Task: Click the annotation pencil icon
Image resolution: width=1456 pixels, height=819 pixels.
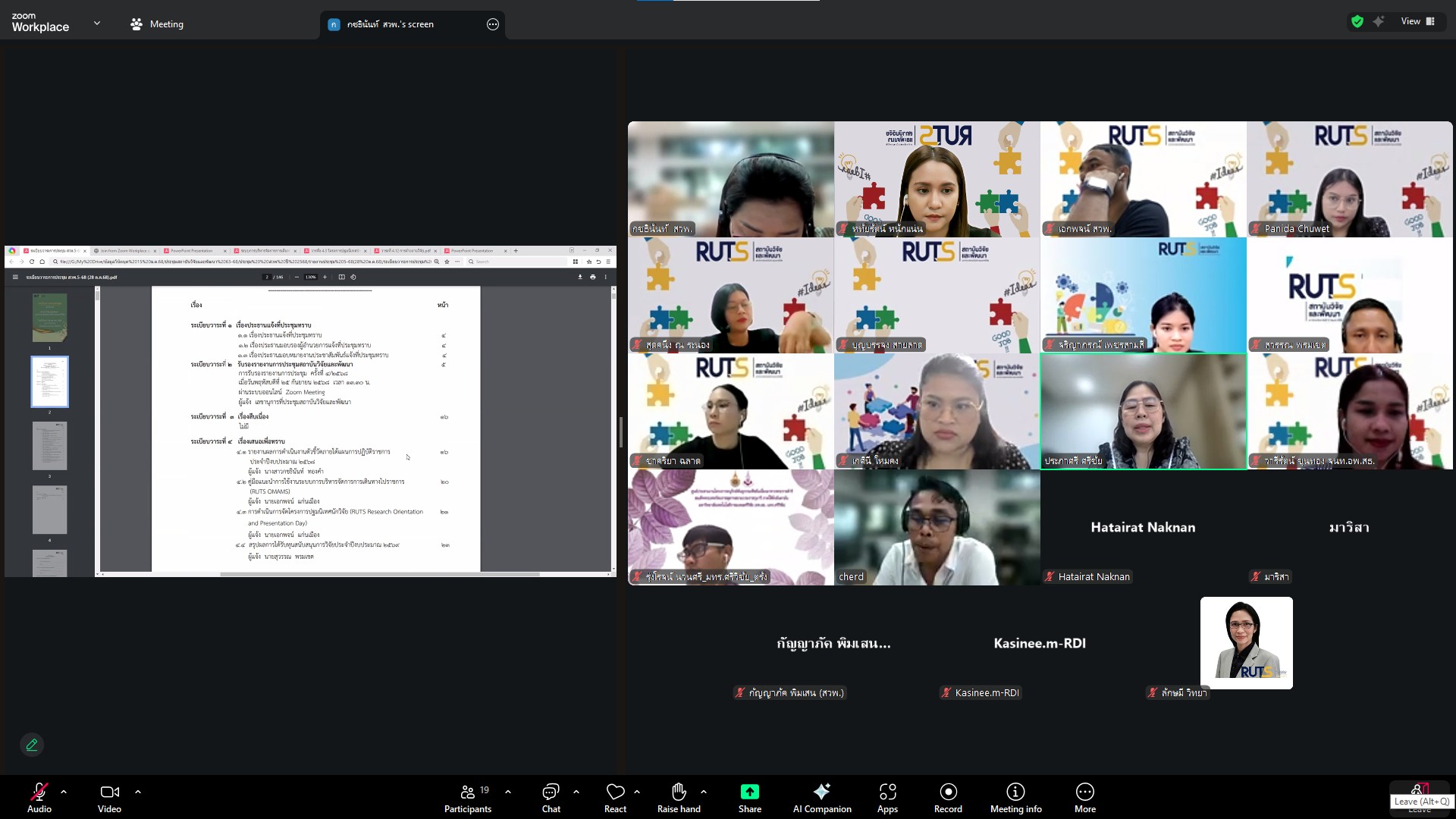Action: click(32, 745)
